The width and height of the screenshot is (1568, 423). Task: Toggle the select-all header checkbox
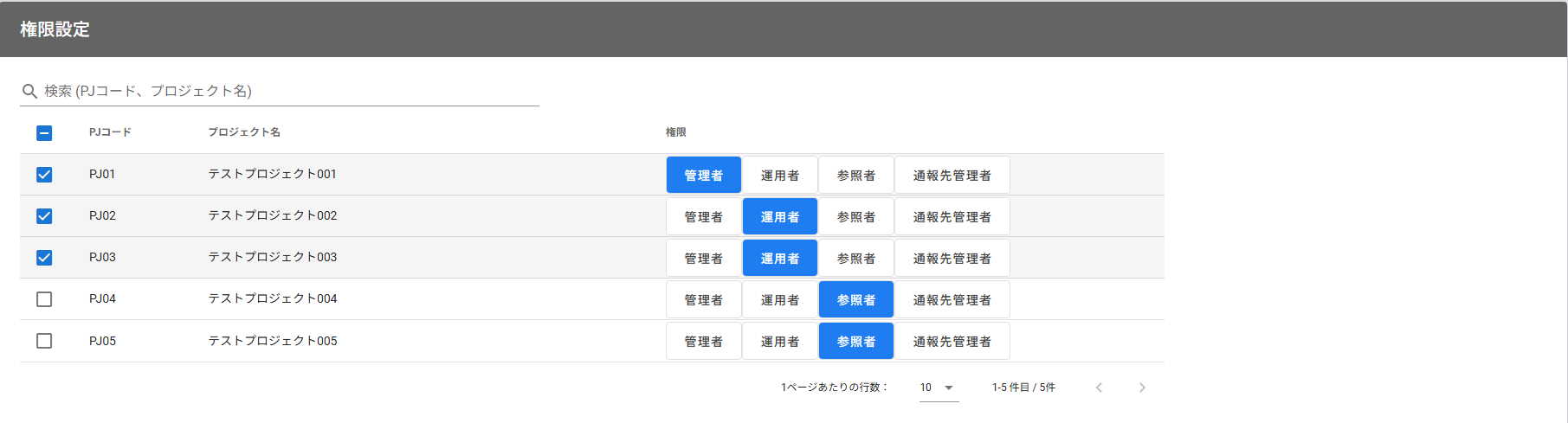(44, 133)
